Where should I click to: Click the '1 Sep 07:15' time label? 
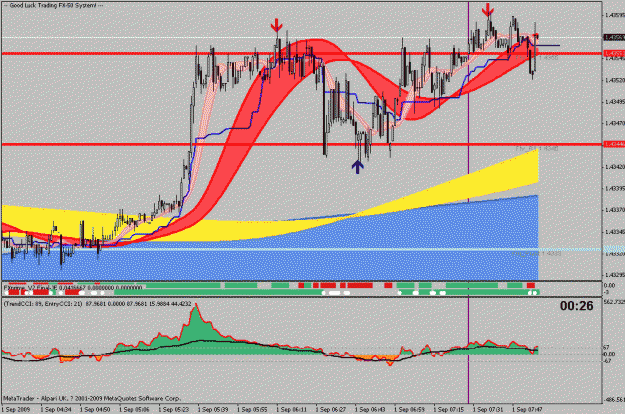449,409
